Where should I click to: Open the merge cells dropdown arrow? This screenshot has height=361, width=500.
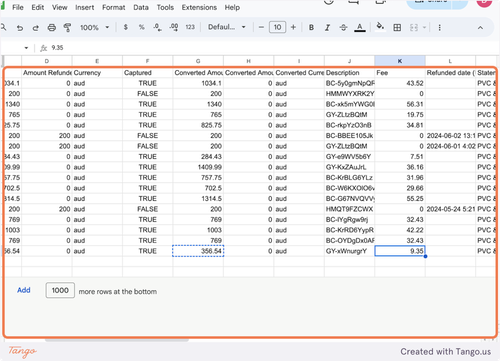coord(424,28)
